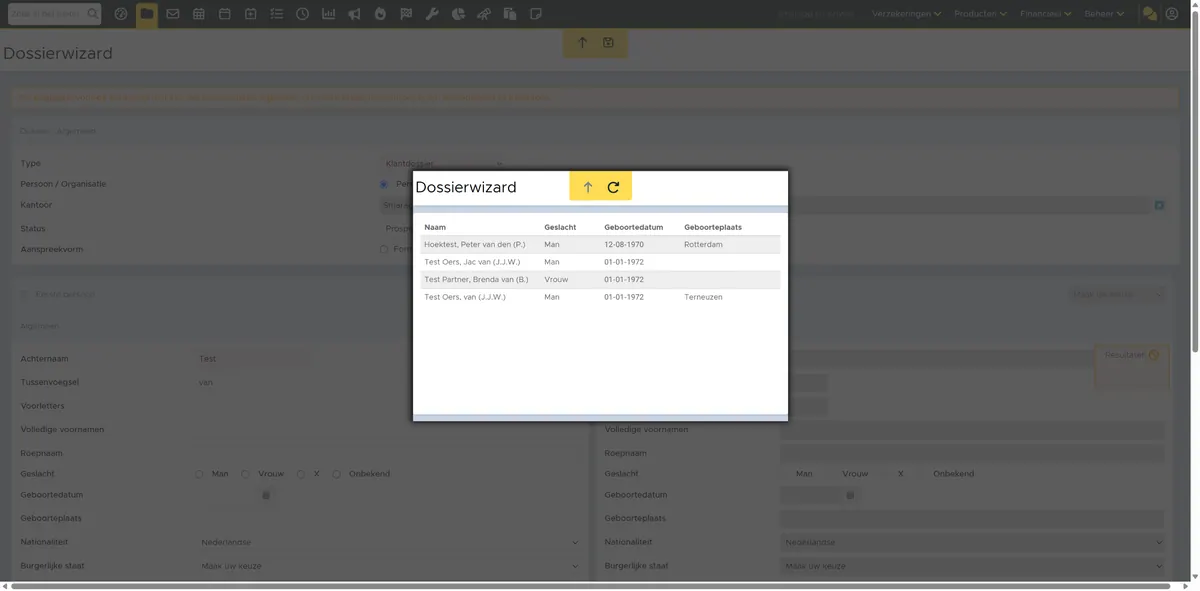
Task: Click the Achternaam field containing 'Test'
Action: 255,359
